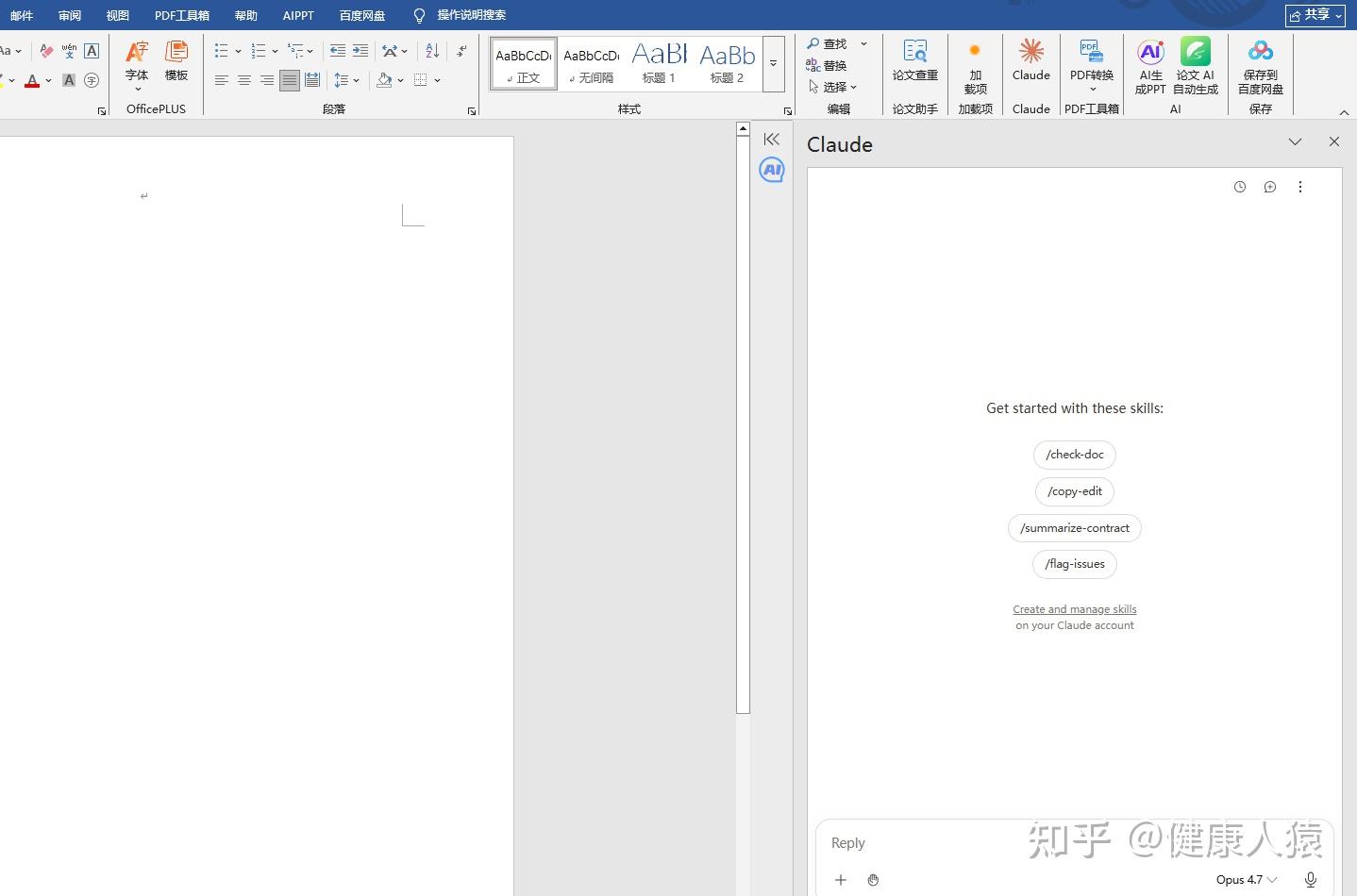Open the 选择 dropdown menu
Viewport: 1357px width, 896px height.
click(x=833, y=87)
